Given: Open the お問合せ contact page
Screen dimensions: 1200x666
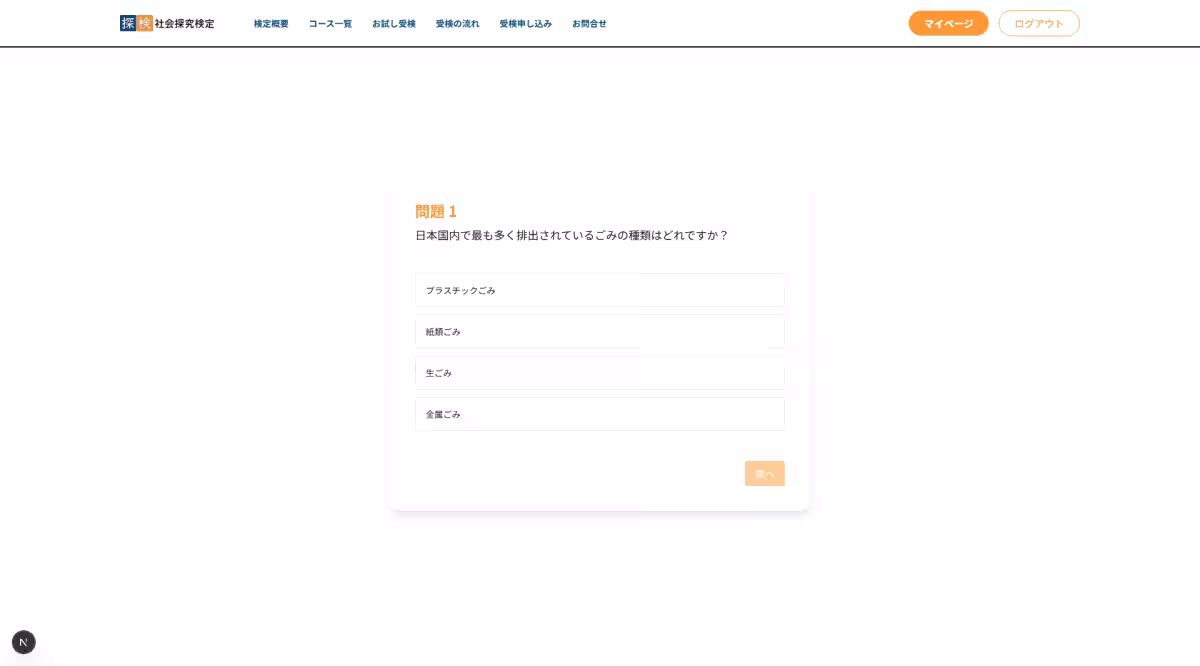Looking at the screenshot, I should tap(589, 23).
